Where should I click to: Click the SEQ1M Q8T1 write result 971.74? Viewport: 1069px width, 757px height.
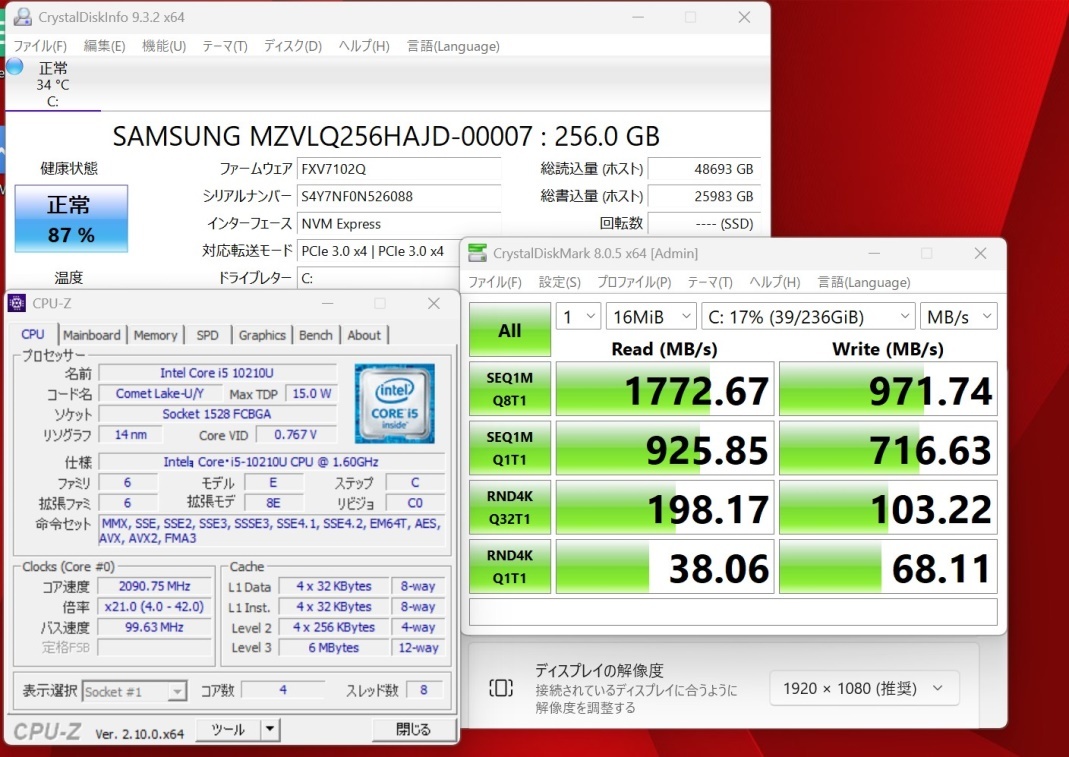(888, 389)
